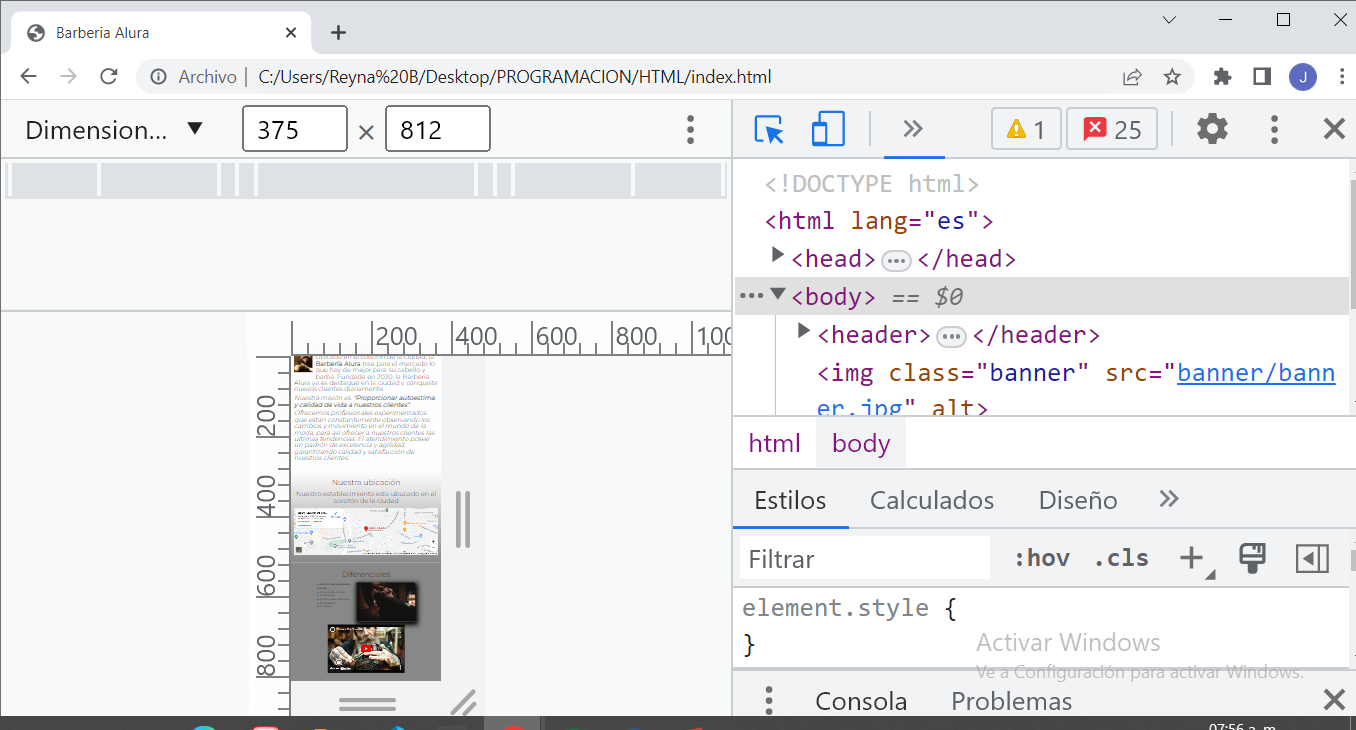Click the map thumbnail in page preview
This screenshot has width=1356, height=730.
click(366, 531)
